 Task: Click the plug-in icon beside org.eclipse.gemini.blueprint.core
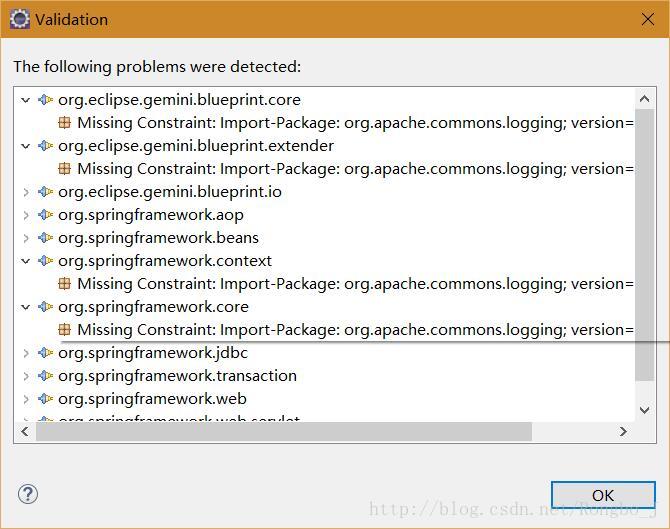click(45, 100)
